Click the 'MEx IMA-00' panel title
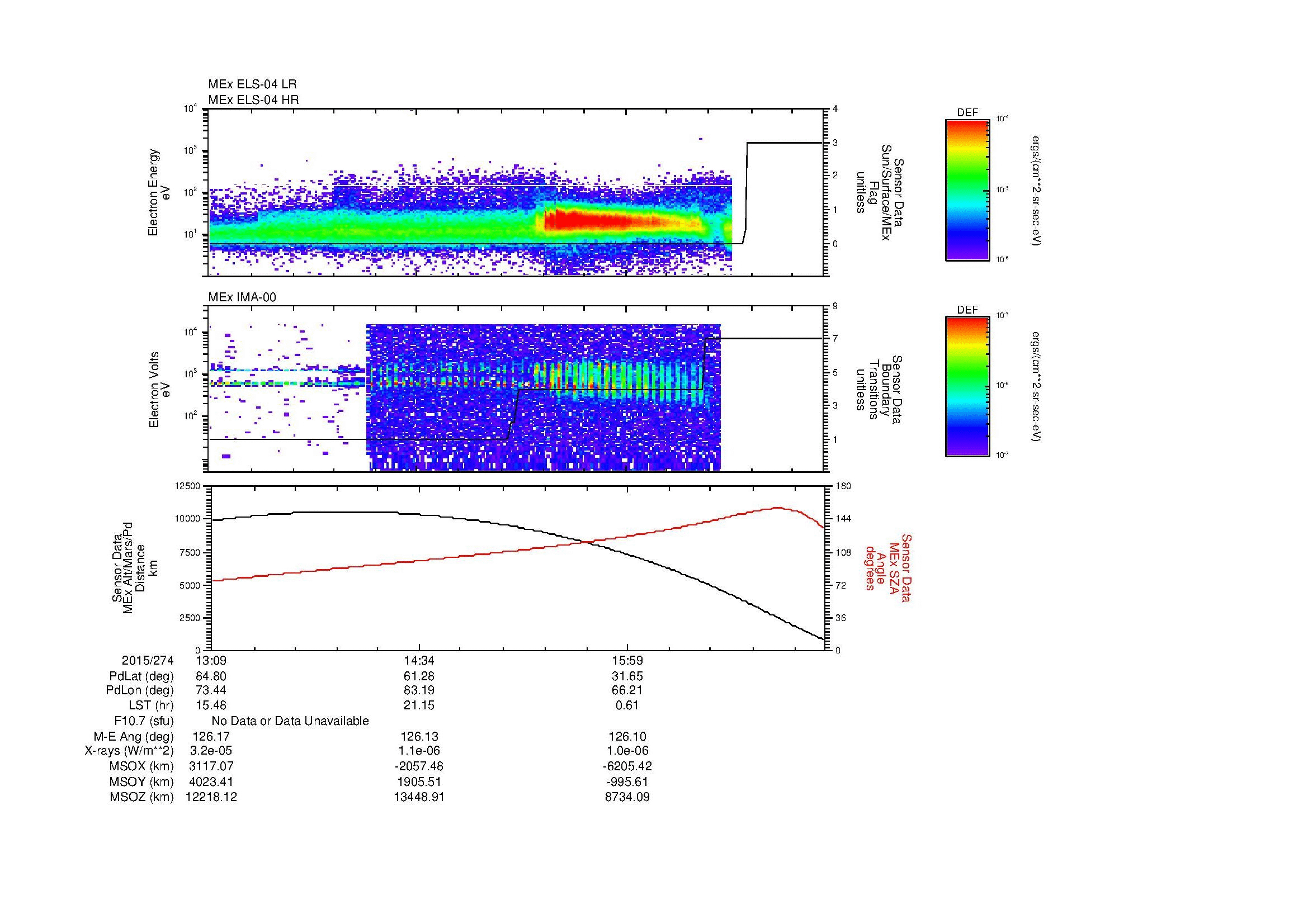 coord(242,297)
